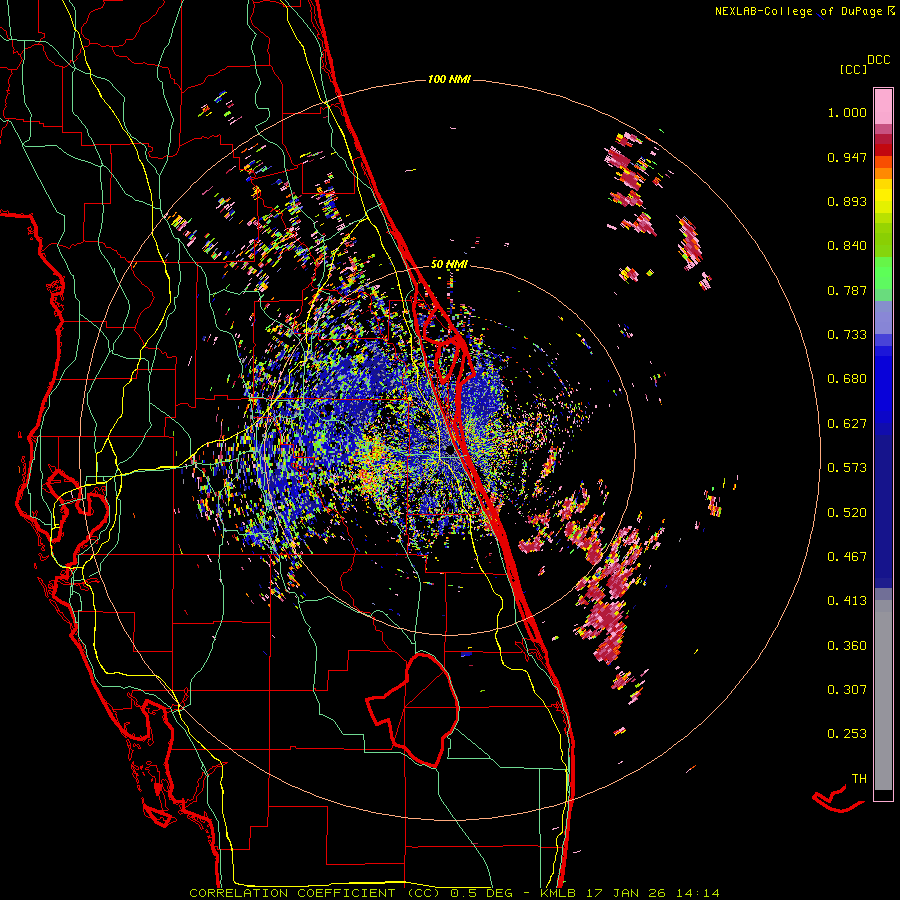Click the 17 JAN 26 date text
The width and height of the screenshot is (900, 900).
(x=626, y=893)
